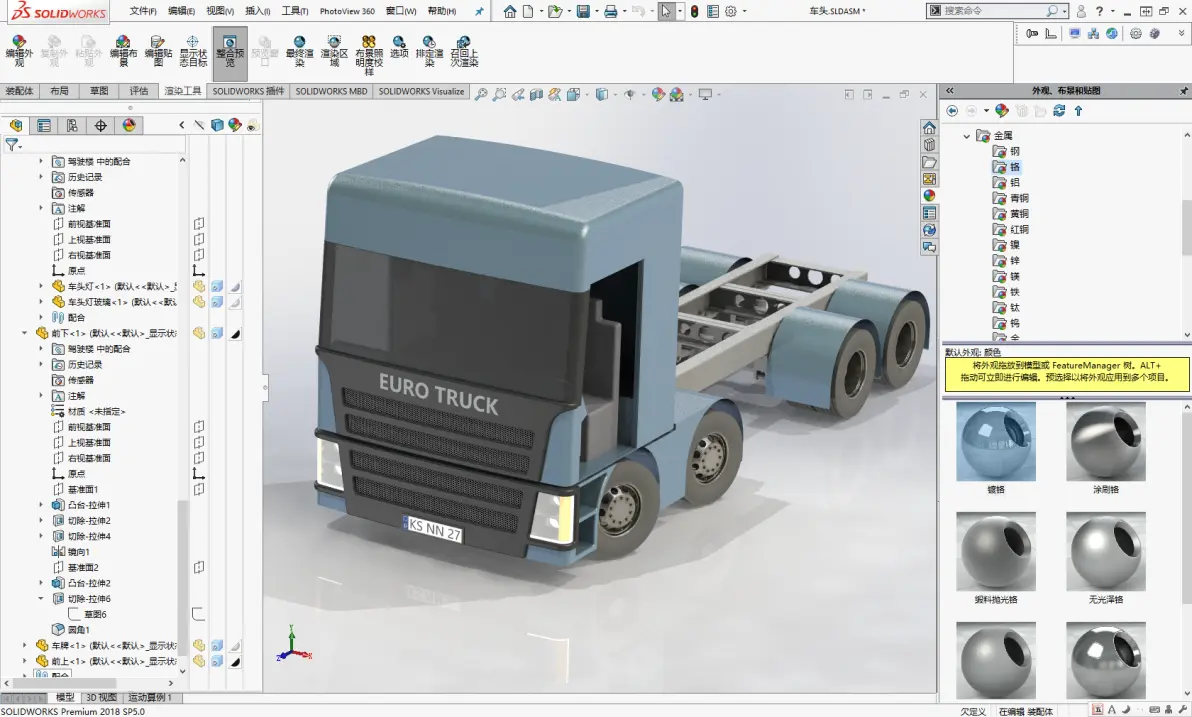Refresh the appearances library list

click(1059, 111)
